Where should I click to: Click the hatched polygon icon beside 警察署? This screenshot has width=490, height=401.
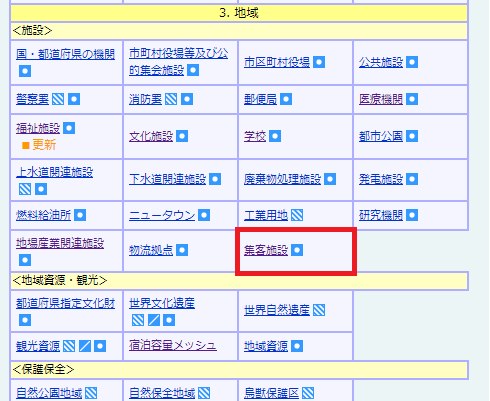click(58, 99)
